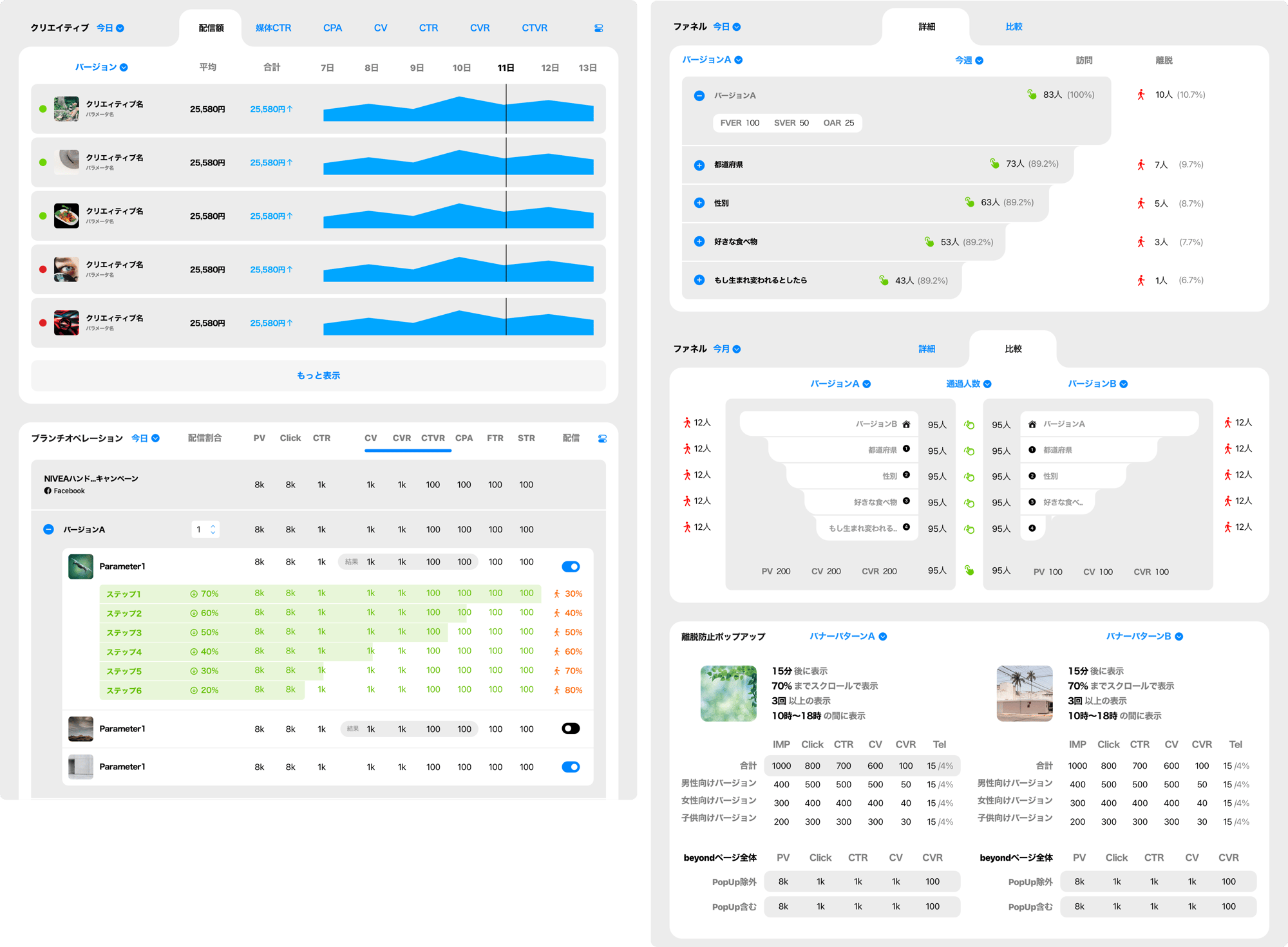Click the もっと表示 button
1288x947 pixels.
[318, 375]
